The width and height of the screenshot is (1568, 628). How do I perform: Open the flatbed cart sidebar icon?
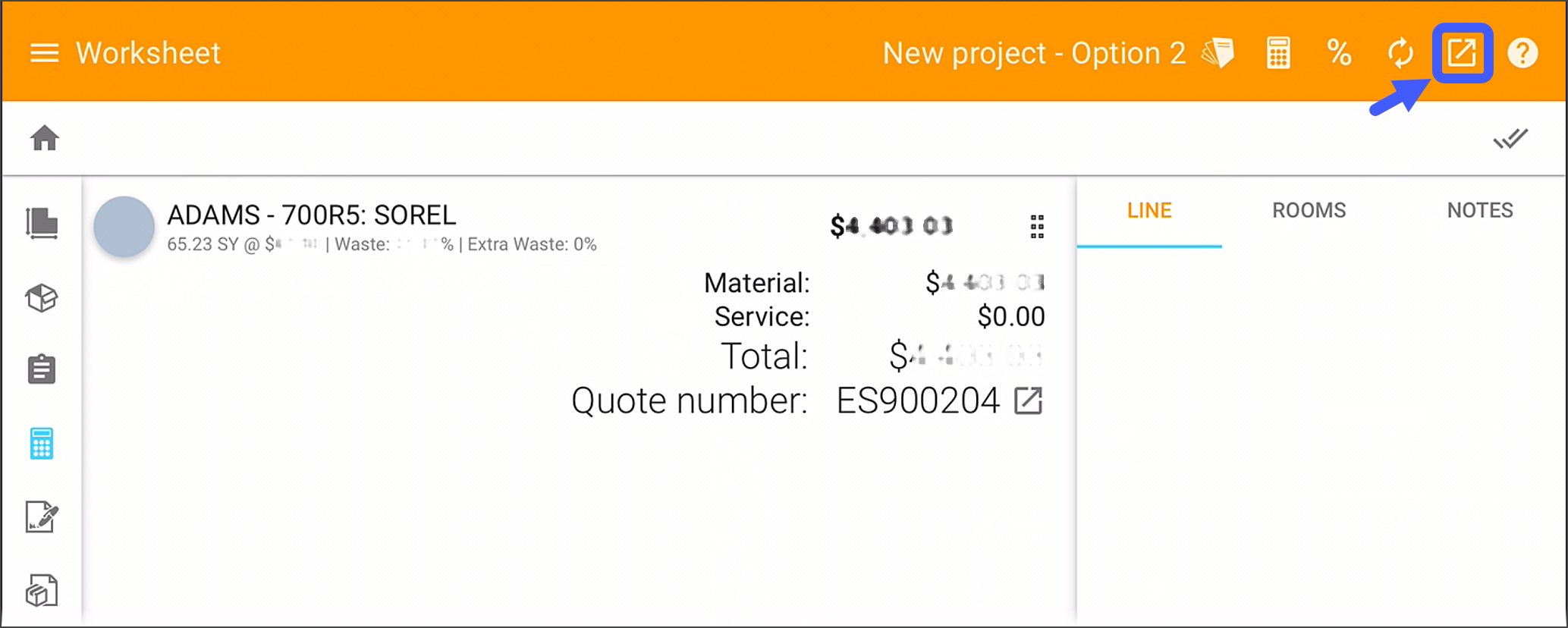42,224
